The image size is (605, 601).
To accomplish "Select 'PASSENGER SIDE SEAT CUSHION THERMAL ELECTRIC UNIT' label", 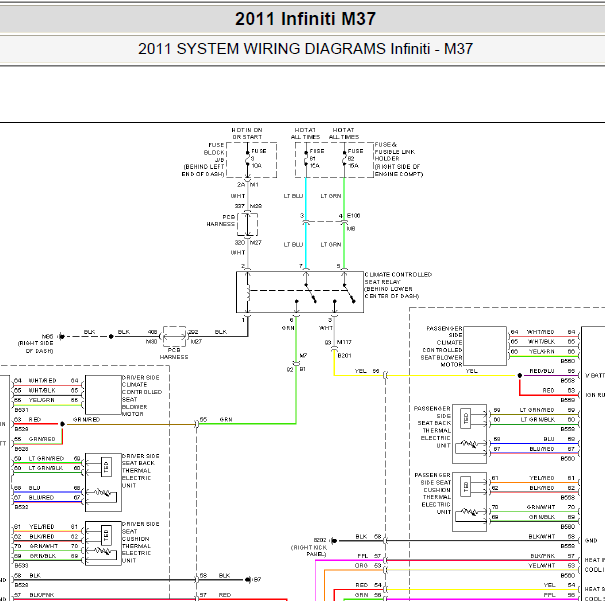I will (x=433, y=493).
